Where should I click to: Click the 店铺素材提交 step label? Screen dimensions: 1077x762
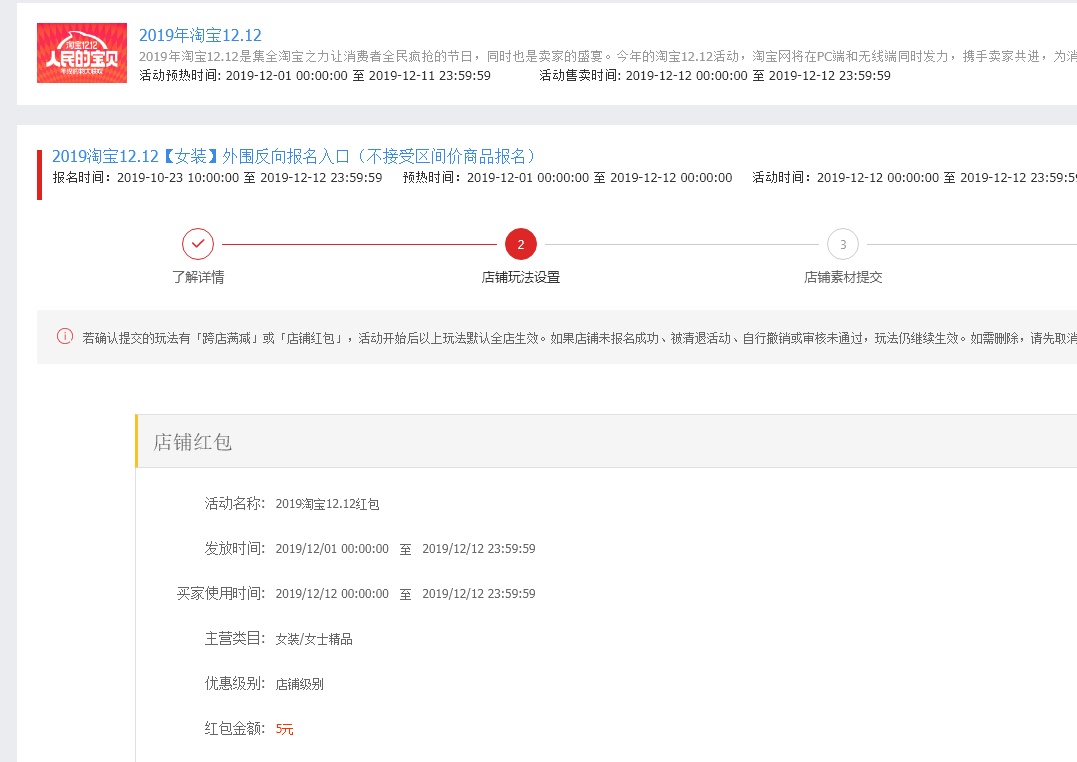[843, 277]
